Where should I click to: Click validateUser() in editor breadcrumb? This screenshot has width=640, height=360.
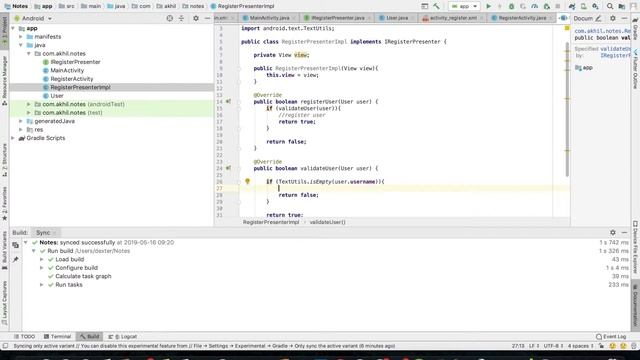pyautogui.click(x=327, y=222)
